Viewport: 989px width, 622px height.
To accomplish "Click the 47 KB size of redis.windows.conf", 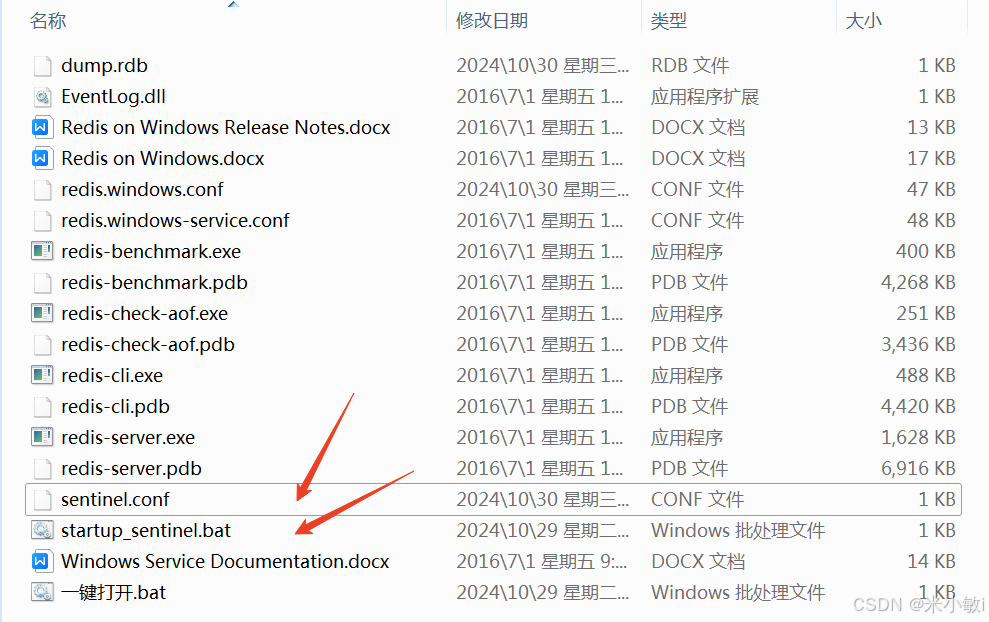I will coord(932,189).
